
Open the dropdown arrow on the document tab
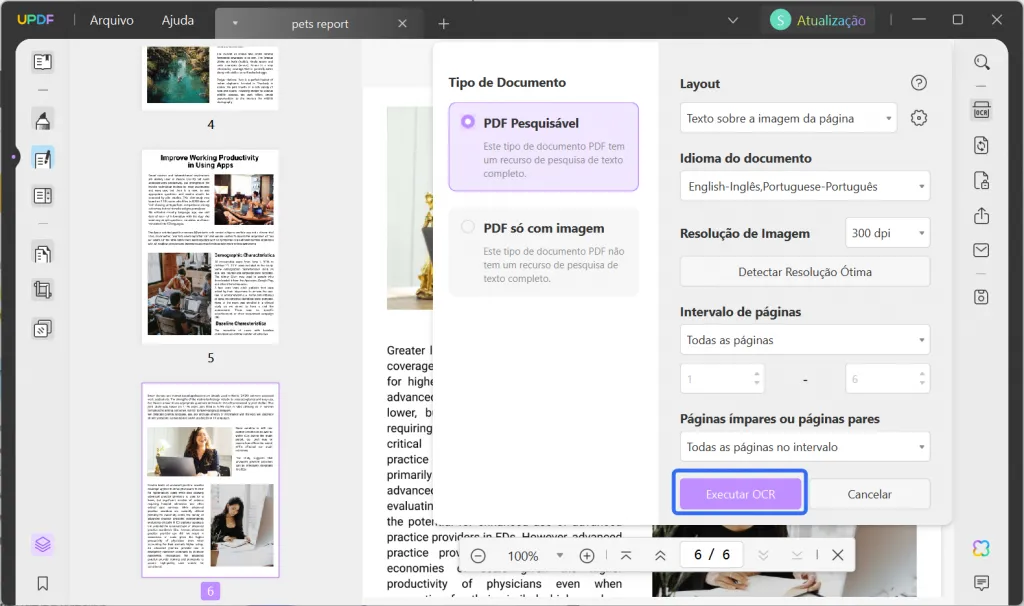coord(235,24)
